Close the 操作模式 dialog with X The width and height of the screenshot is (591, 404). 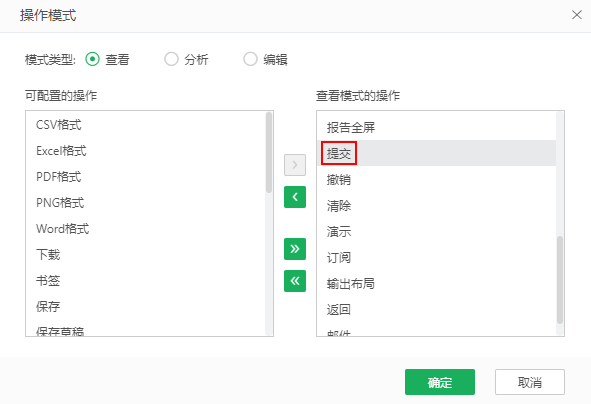coord(577,15)
